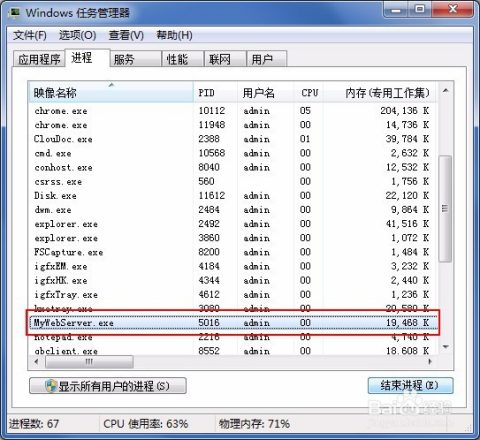Viewport: 480px width, 440px height.
Task: Click CPU 使用率: 63% in status bar
Action: (x=146, y=424)
